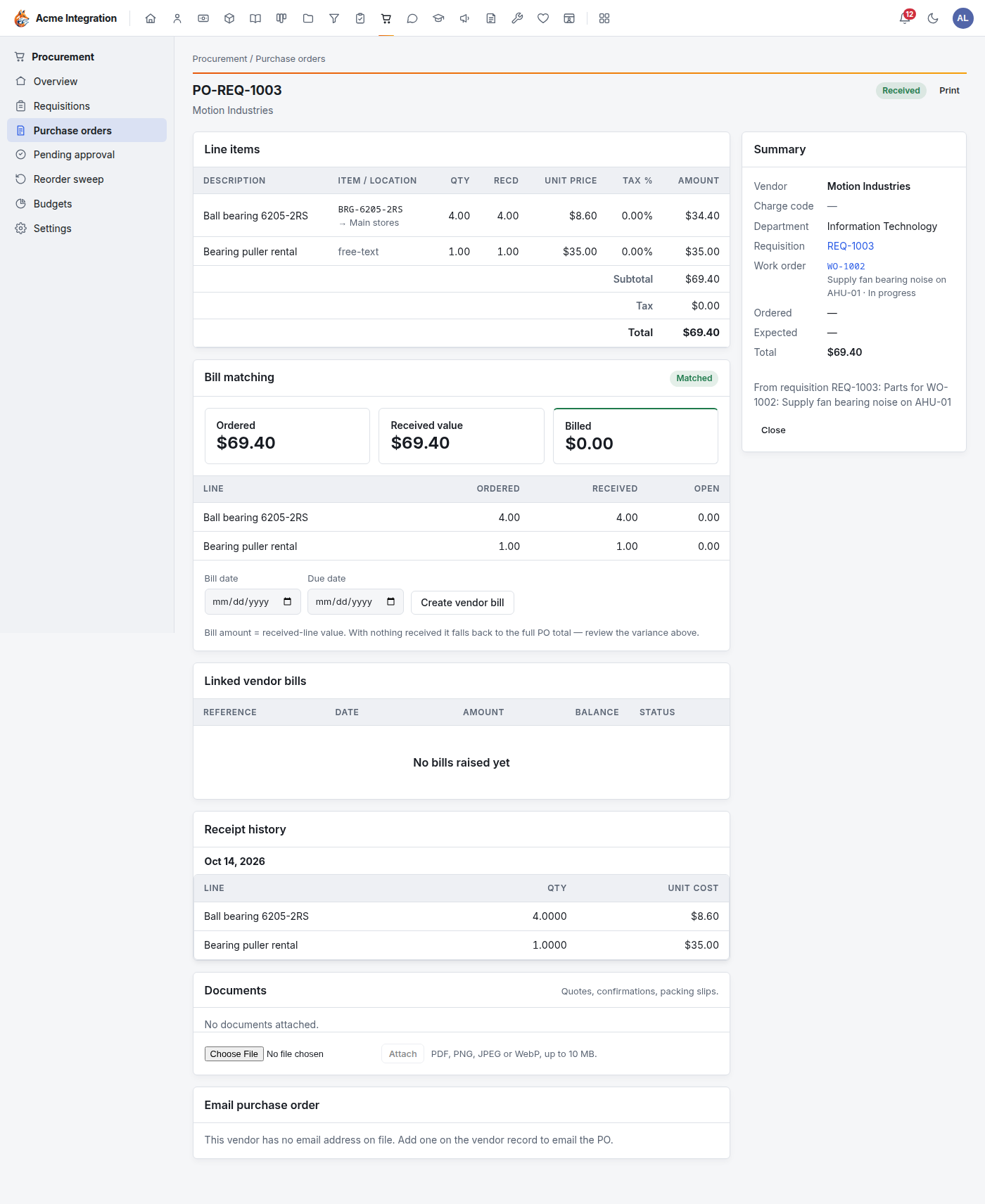Open the chat bubble icon in top navigation
985x1204 pixels.
412,18
